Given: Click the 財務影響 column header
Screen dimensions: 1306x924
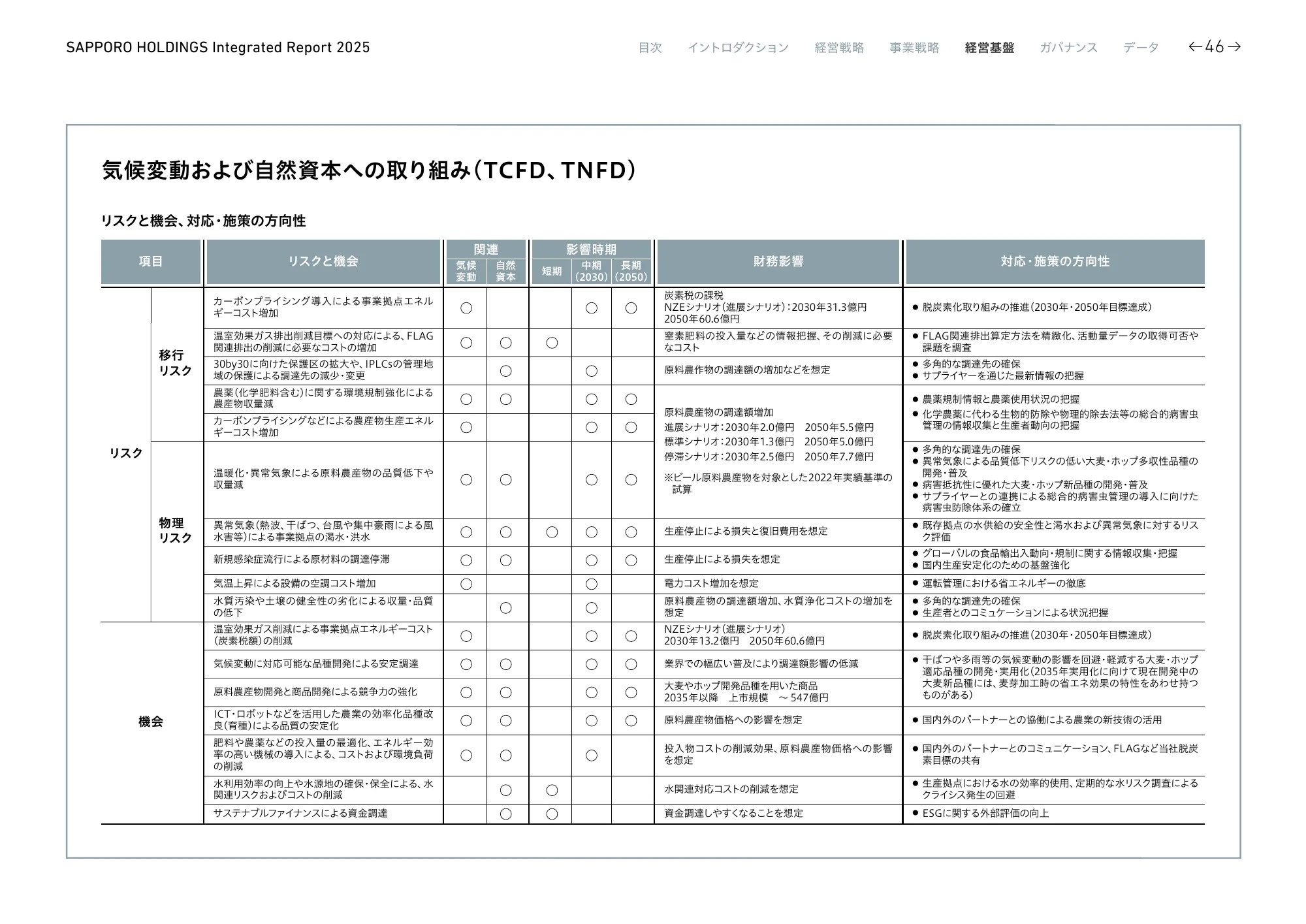Looking at the screenshot, I should click(778, 262).
